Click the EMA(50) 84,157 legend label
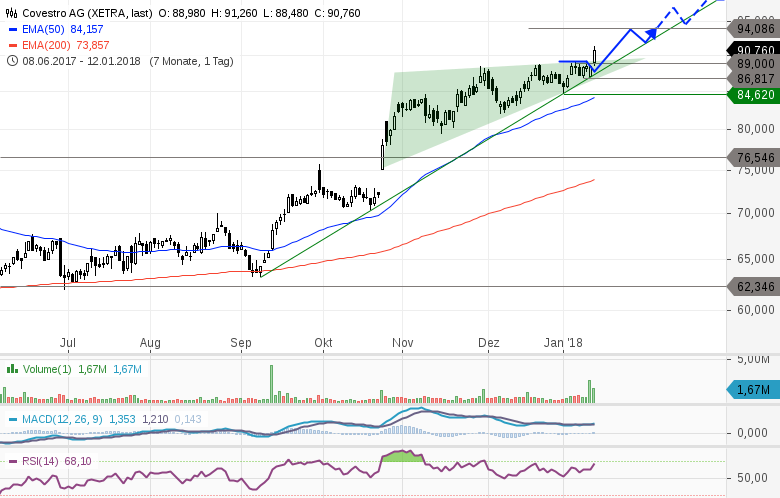Screen dimensions: 780x498 click(x=62, y=29)
